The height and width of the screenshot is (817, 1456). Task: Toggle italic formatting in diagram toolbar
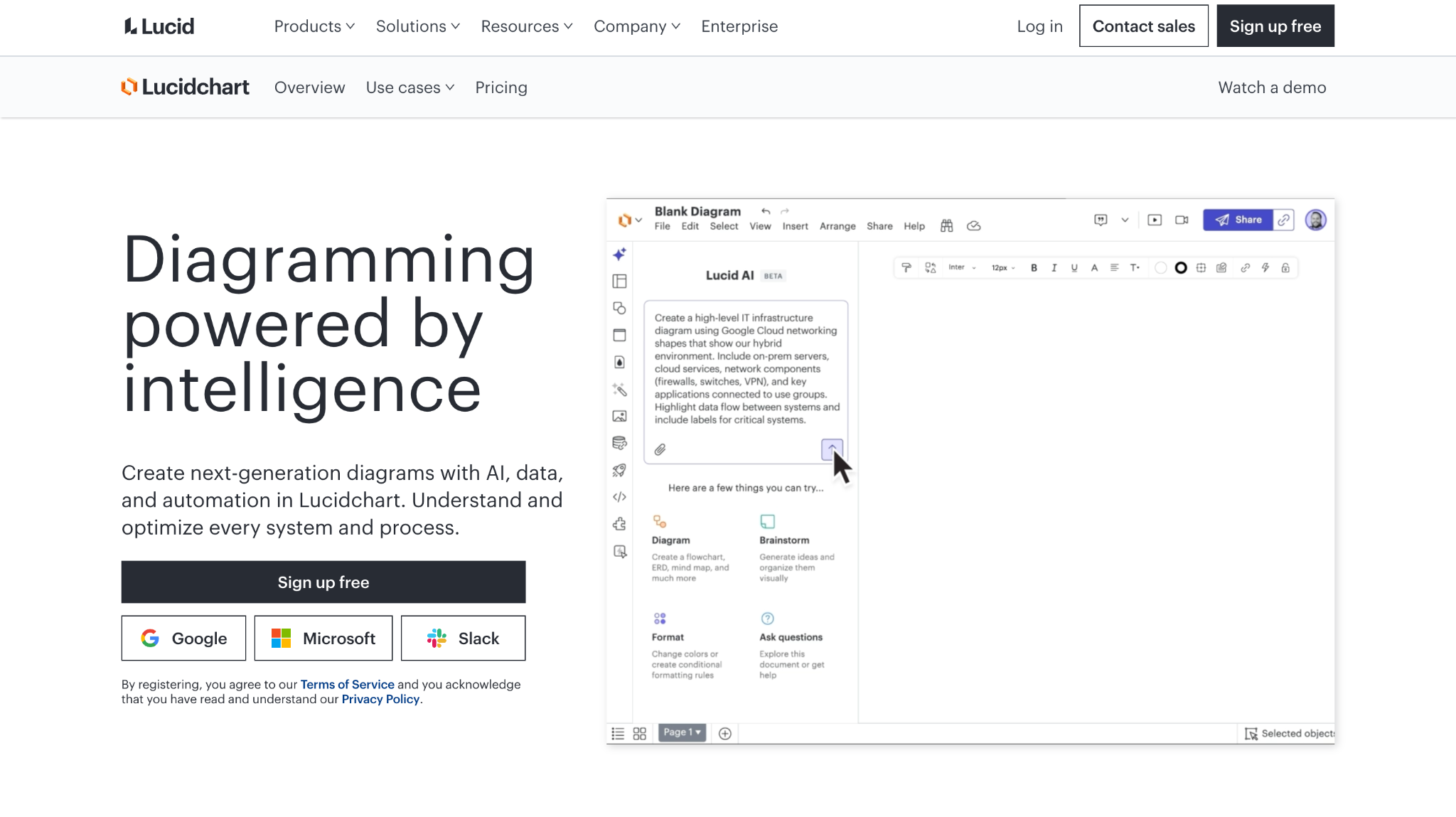[x=1054, y=268]
